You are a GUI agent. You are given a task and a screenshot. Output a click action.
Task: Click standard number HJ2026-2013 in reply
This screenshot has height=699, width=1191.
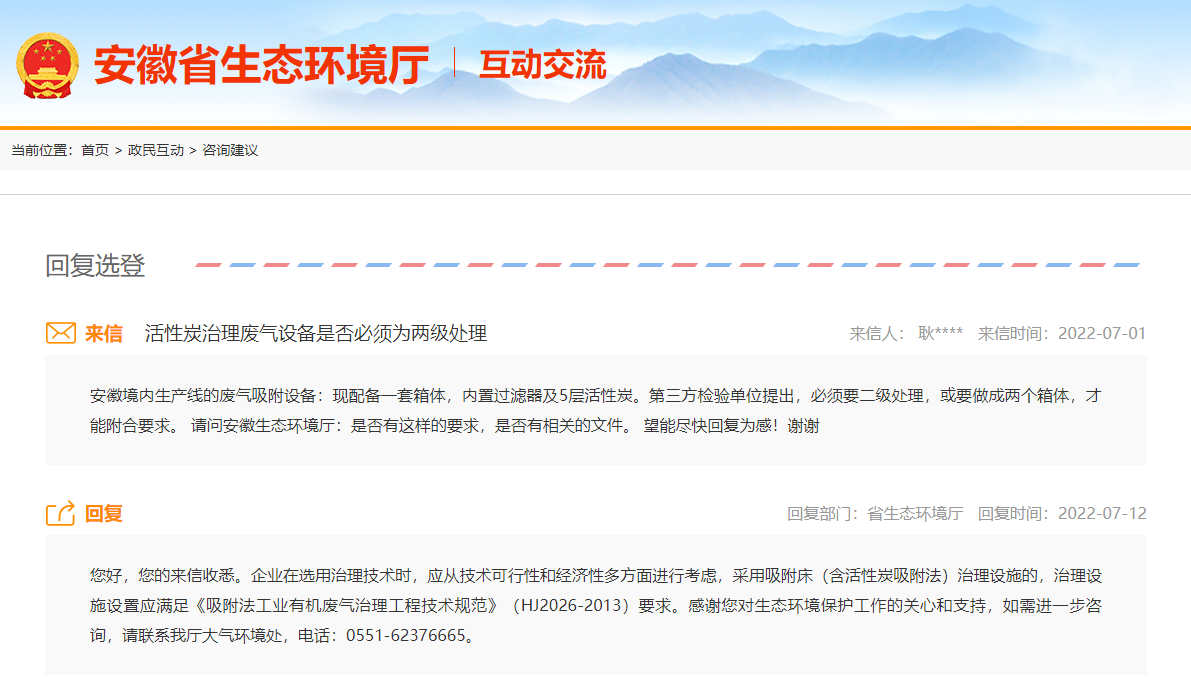(x=572, y=606)
